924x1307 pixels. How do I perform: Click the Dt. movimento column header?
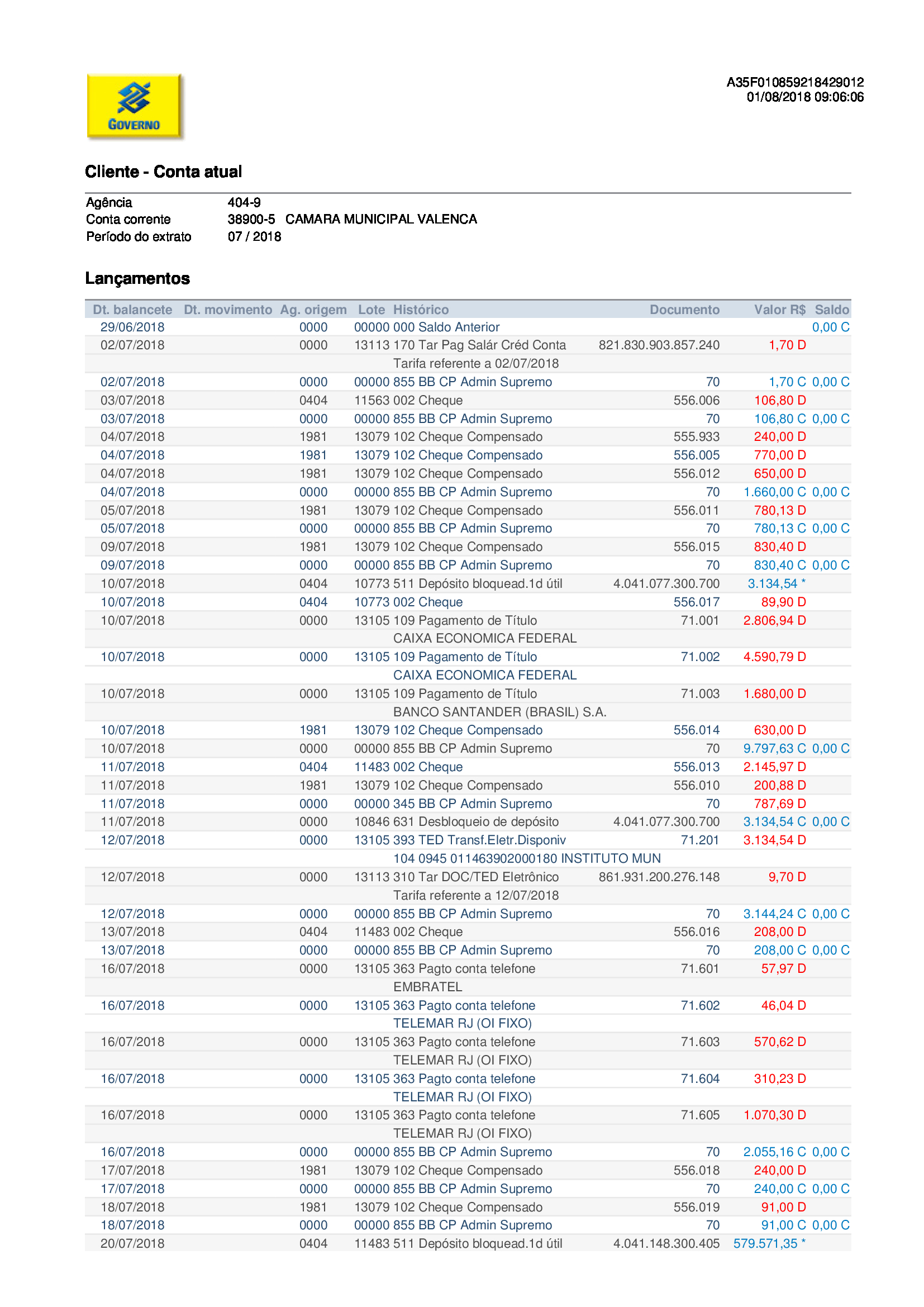227,310
